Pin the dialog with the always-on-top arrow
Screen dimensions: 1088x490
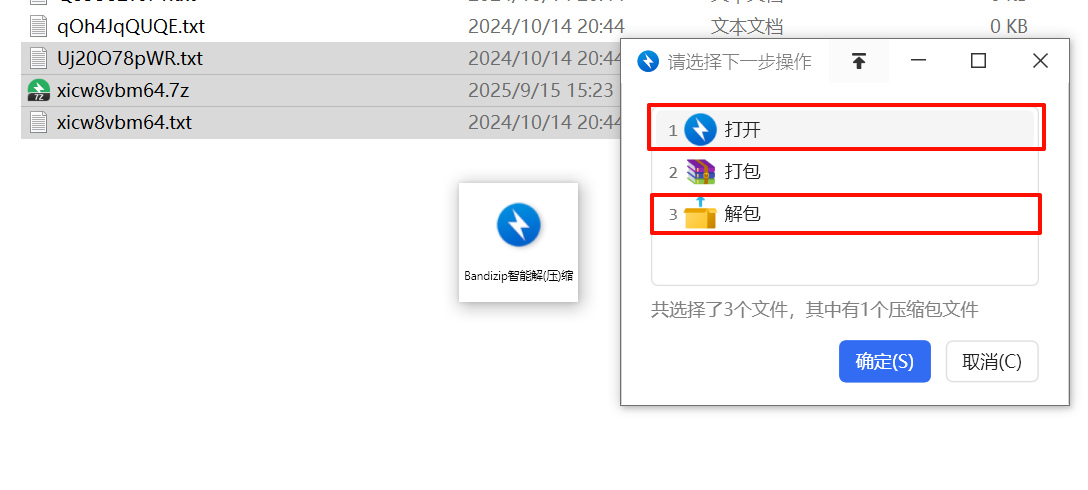(859, 61)
